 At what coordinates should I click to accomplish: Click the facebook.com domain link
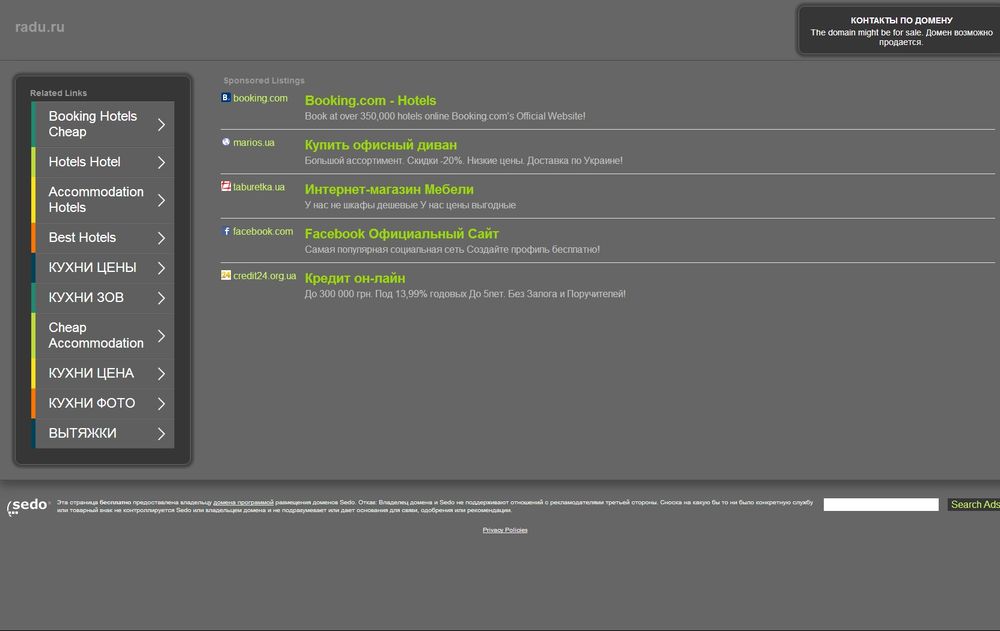pos(263,231)
